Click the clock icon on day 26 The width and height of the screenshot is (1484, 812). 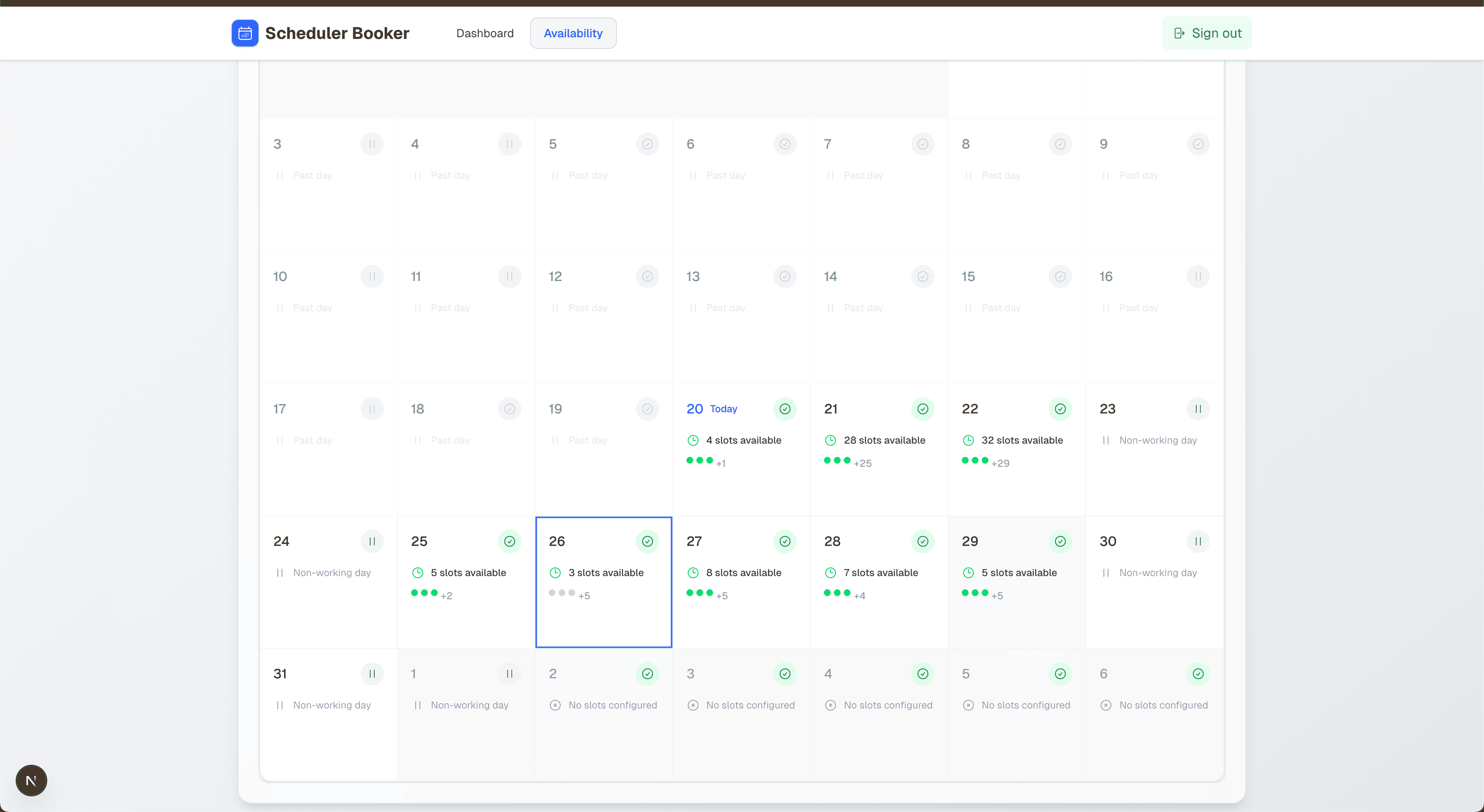click(x=555, y=572)
